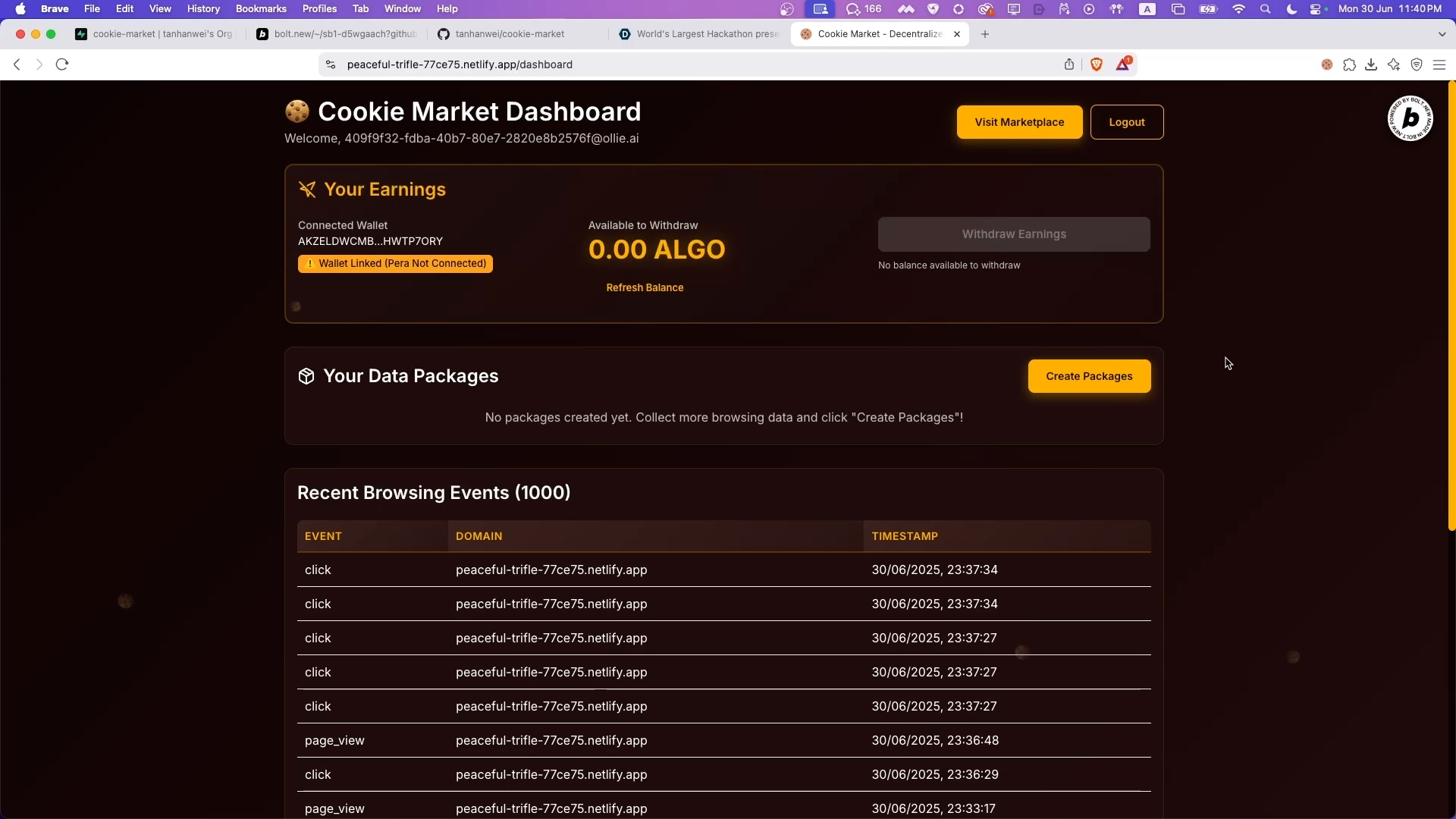Open the Bookmarks menu

point(261,9)
